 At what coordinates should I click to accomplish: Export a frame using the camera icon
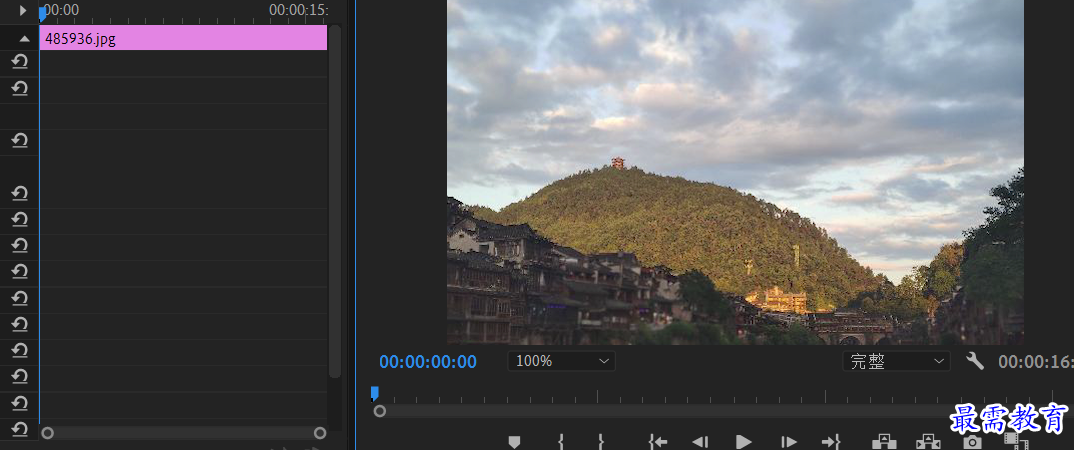click(x=972, y=442)
